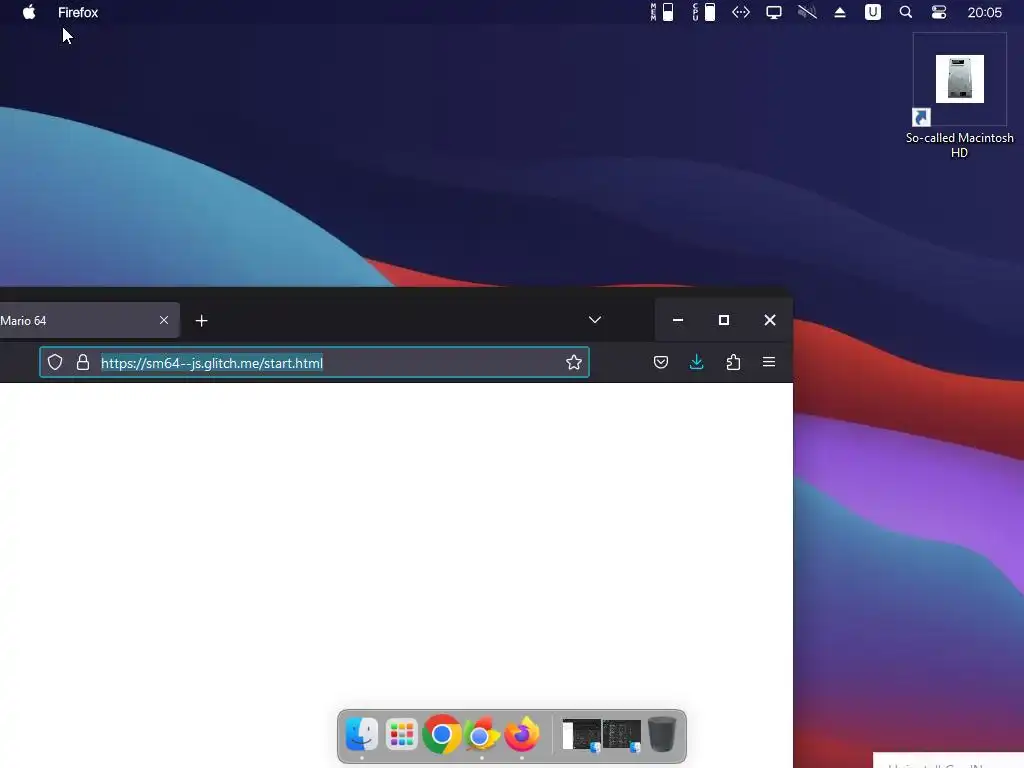Click the network arrows icon in the menu bar
1024x768 pixels.
741,12
